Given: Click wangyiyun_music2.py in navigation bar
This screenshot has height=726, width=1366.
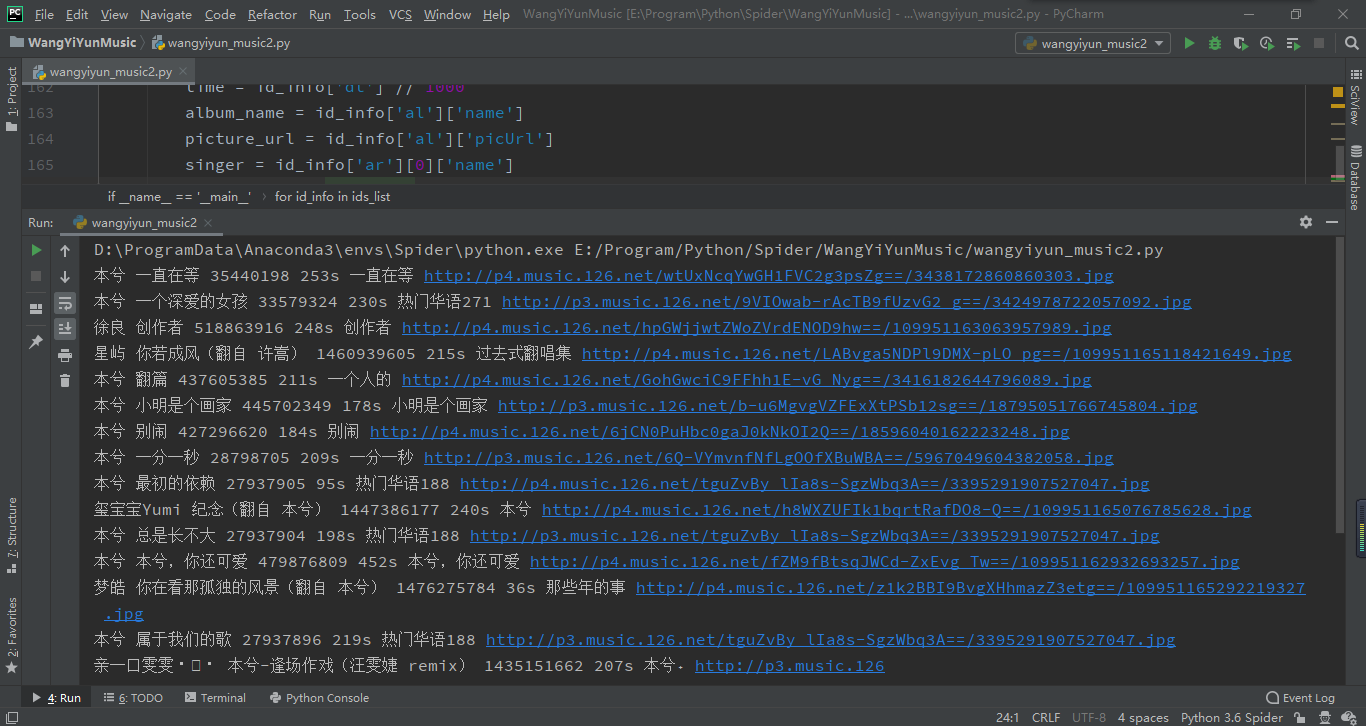Looking at the screenshot, I should tap(221, 43).
